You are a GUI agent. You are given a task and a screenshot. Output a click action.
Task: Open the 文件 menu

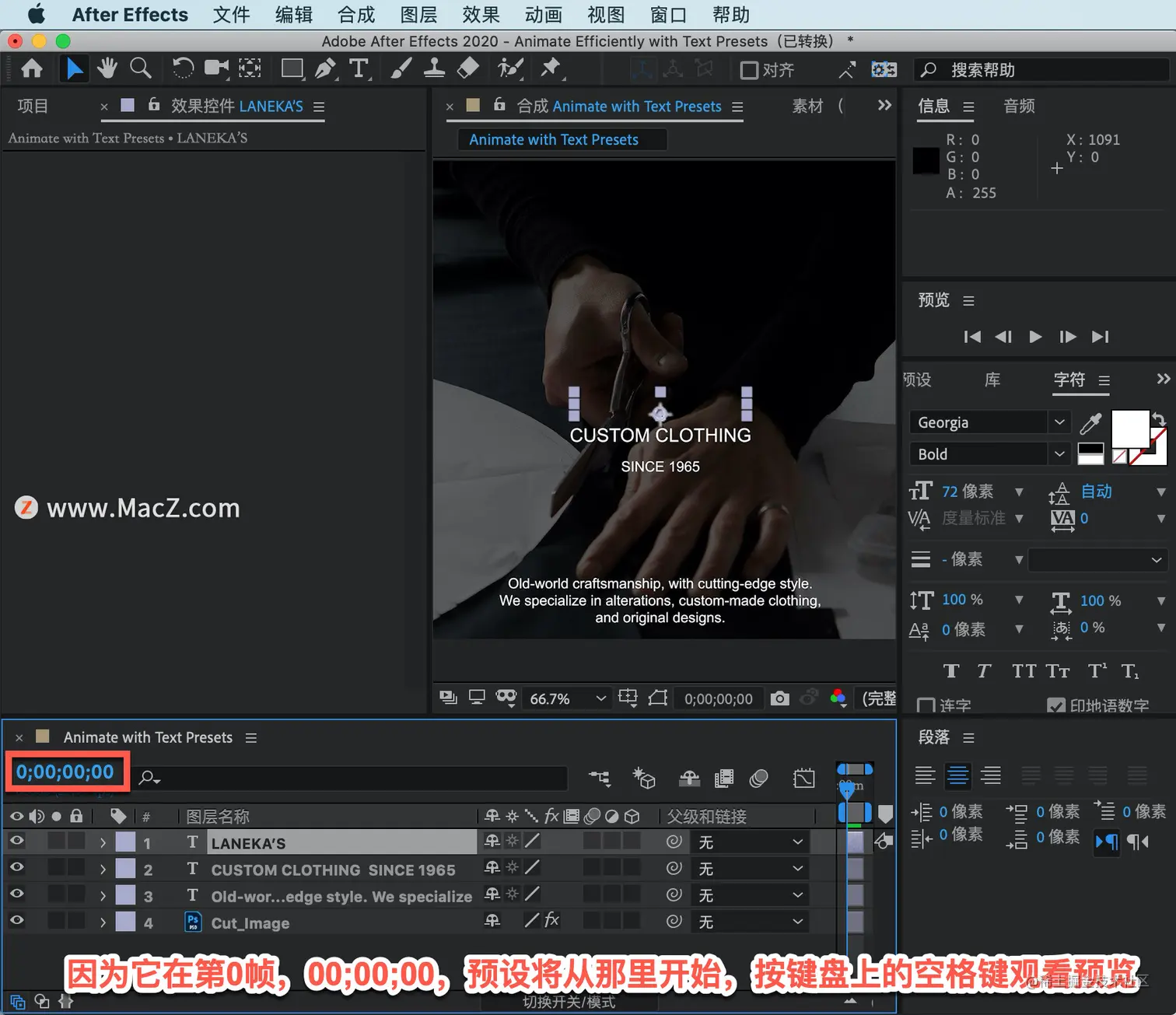[231, 15]
